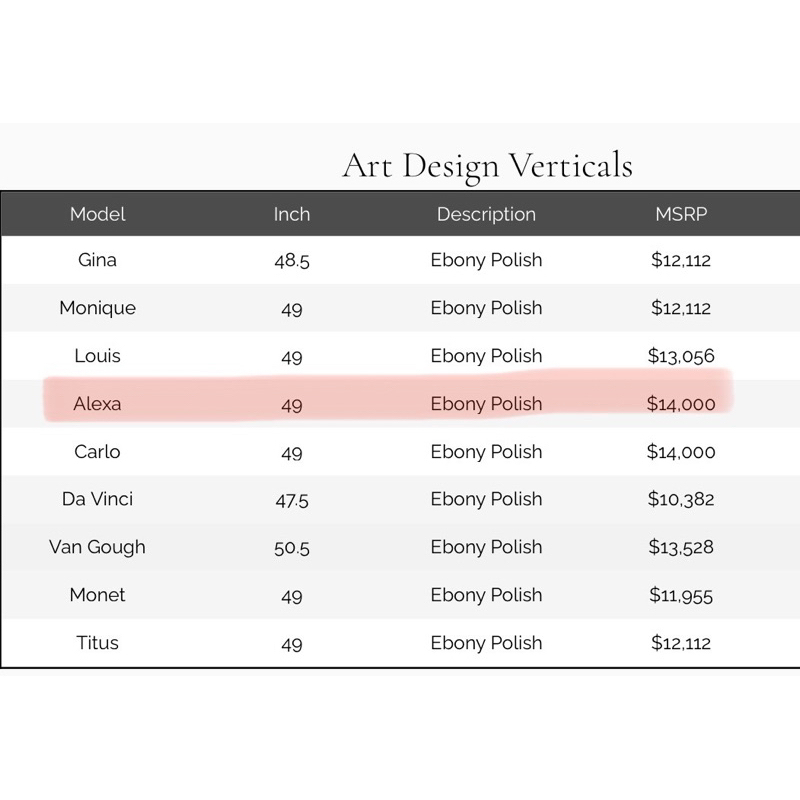Image resolution: width=800 pixels, height=800 pixels.
Task: Click the Titus model cell
Action: tap(98, 643)
